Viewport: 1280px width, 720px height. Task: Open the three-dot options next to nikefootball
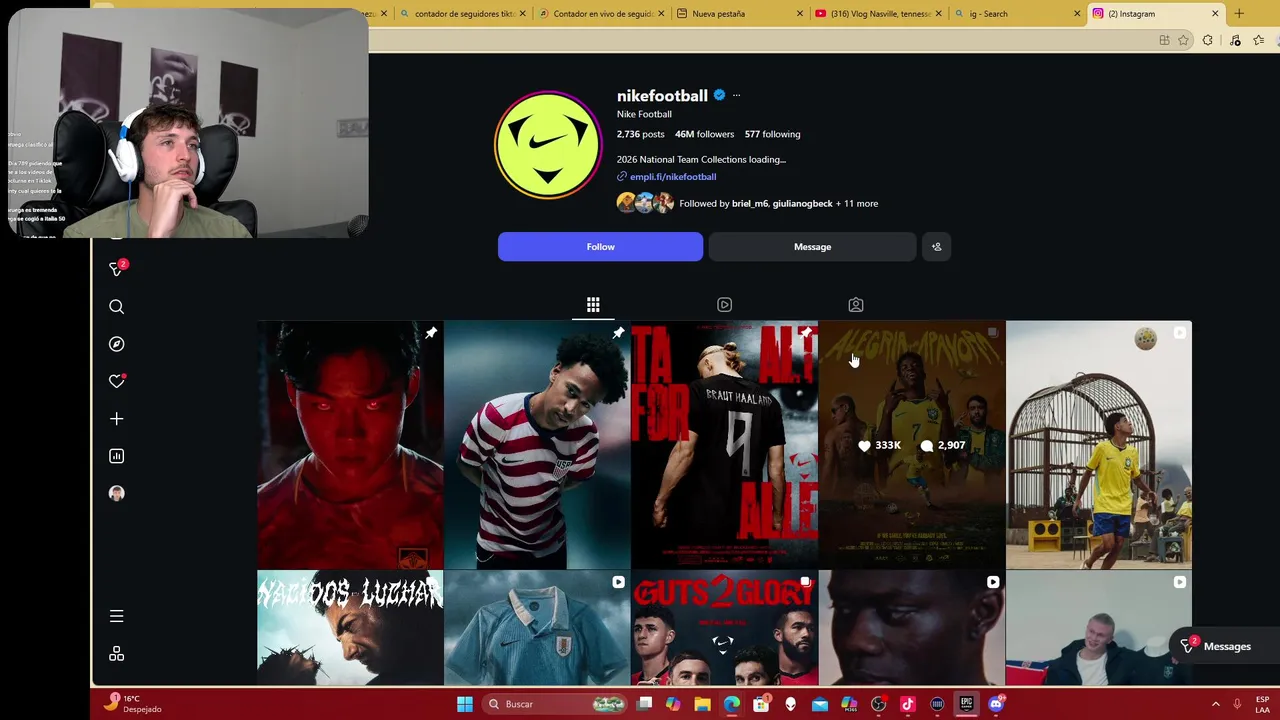[x=736, y=96]
